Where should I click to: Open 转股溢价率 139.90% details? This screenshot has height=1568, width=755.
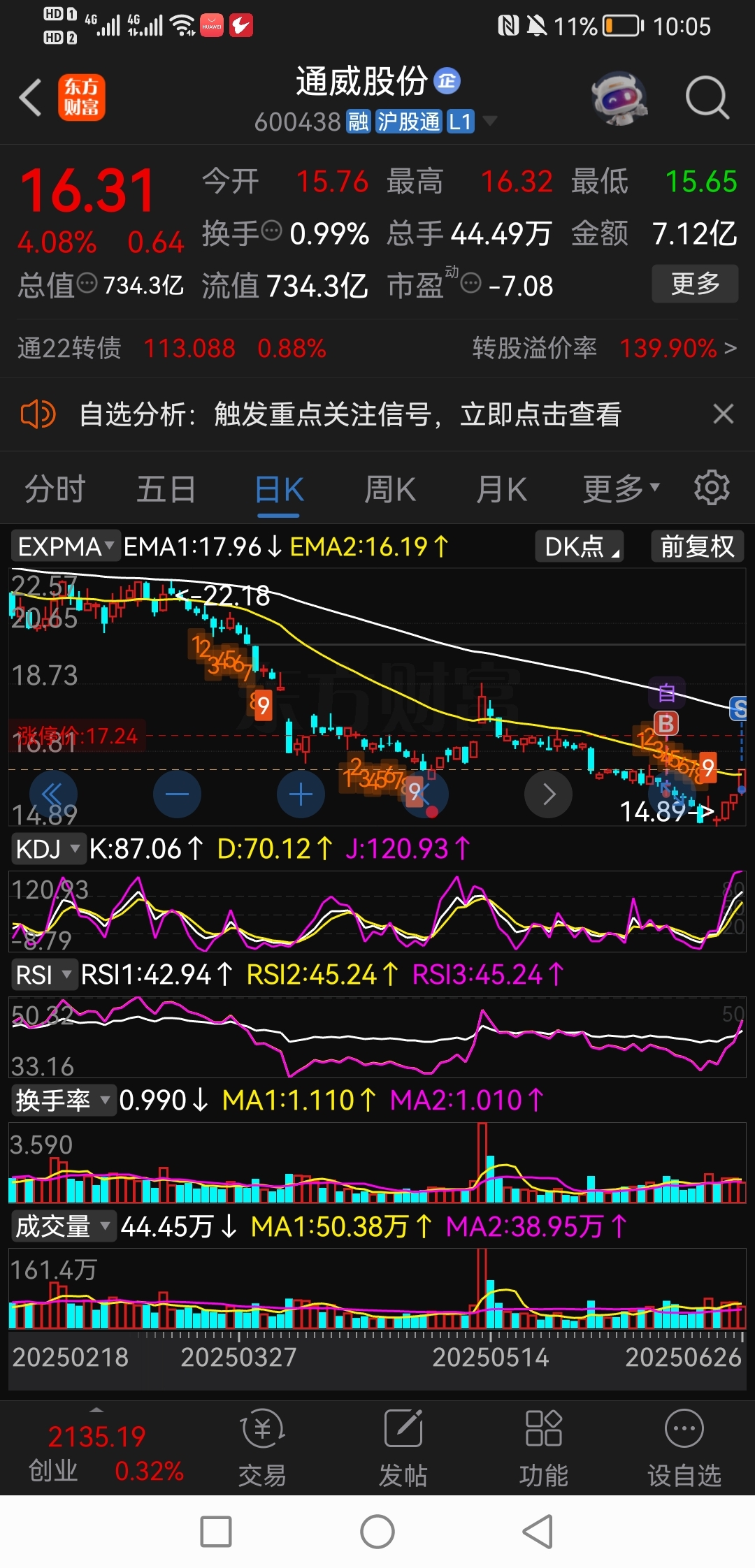coord(605,348)
